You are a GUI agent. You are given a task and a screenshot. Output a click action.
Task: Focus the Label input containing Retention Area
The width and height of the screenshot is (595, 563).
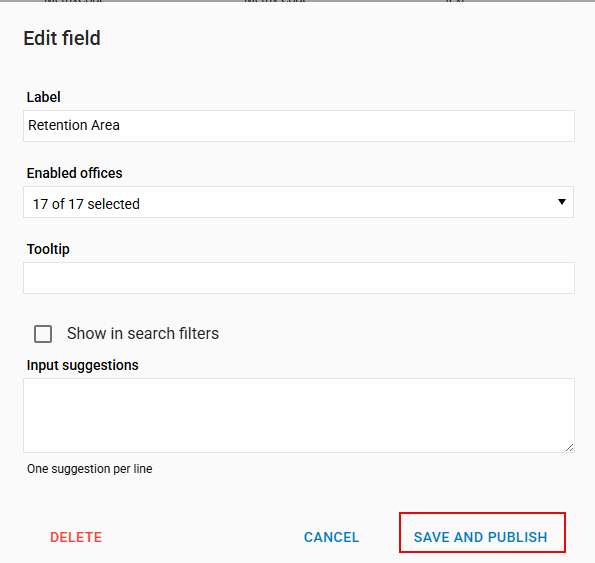[x=299, y=126]
